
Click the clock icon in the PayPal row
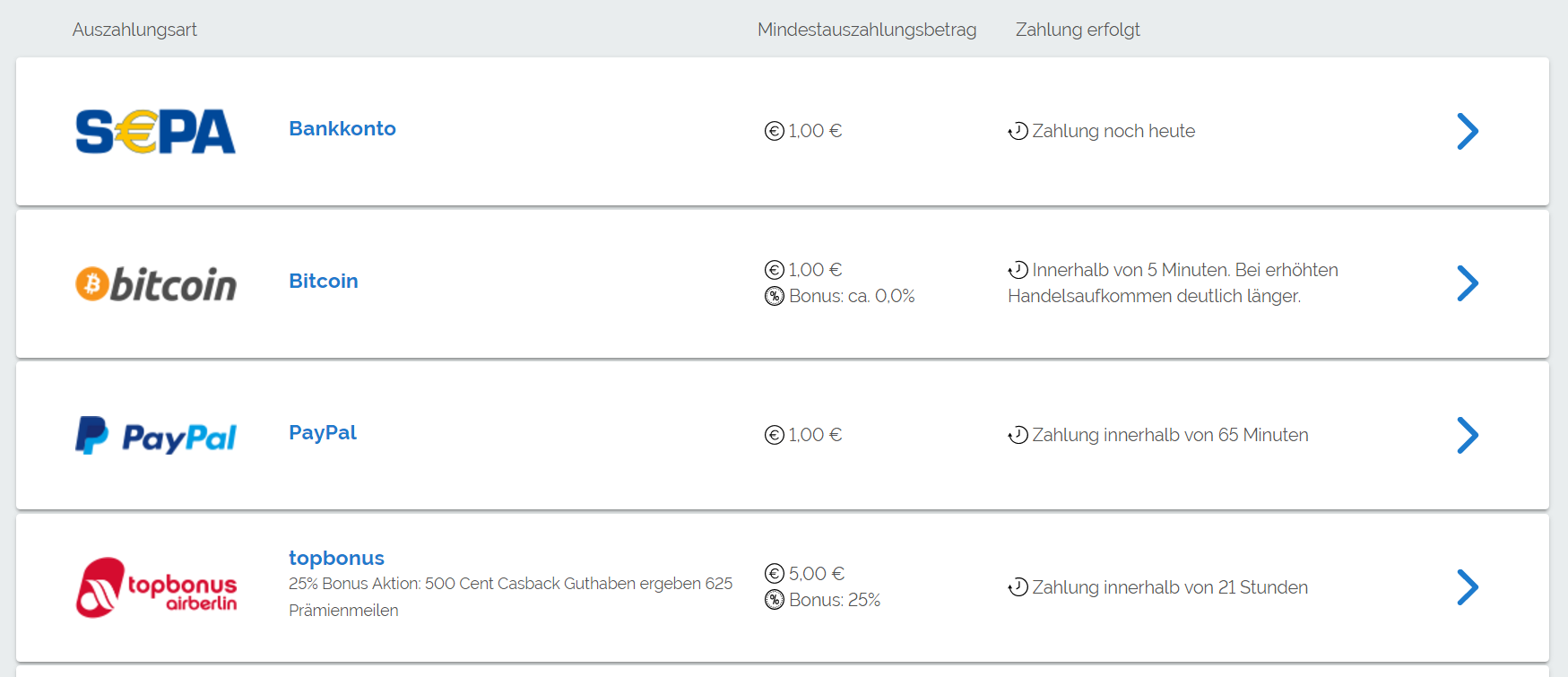(1018, 435)
